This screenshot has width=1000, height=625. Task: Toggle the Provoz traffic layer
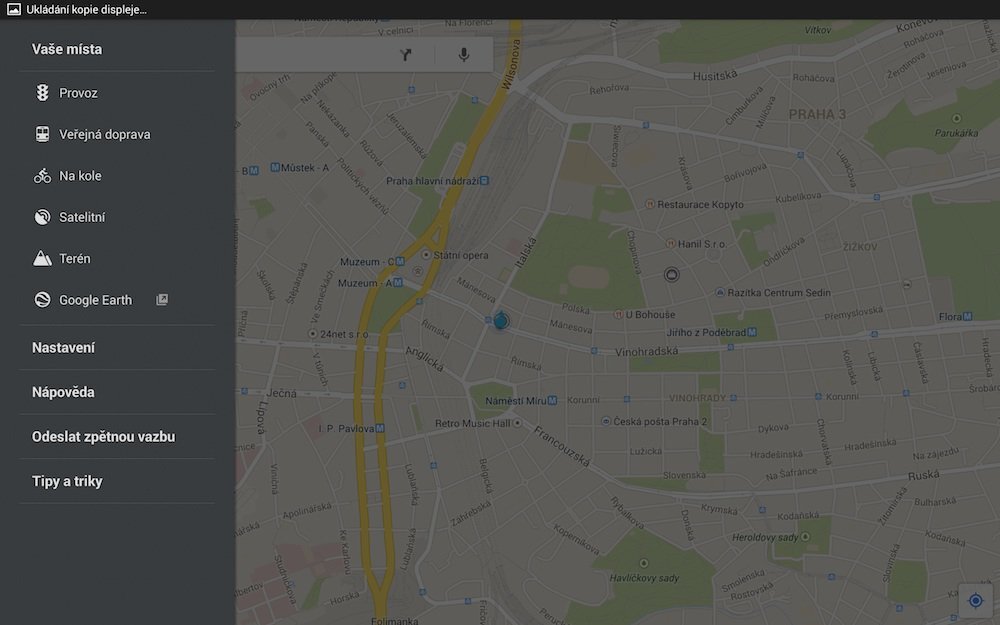(x=79, y=93)
